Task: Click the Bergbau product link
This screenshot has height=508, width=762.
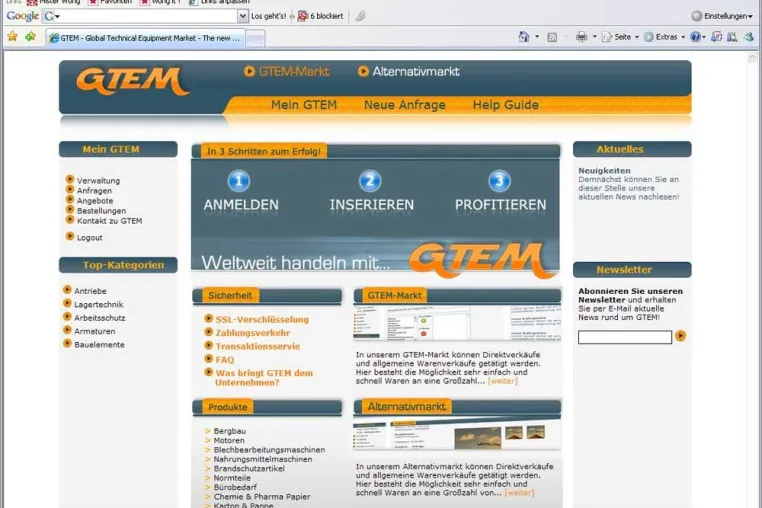Action: [229, 431]
